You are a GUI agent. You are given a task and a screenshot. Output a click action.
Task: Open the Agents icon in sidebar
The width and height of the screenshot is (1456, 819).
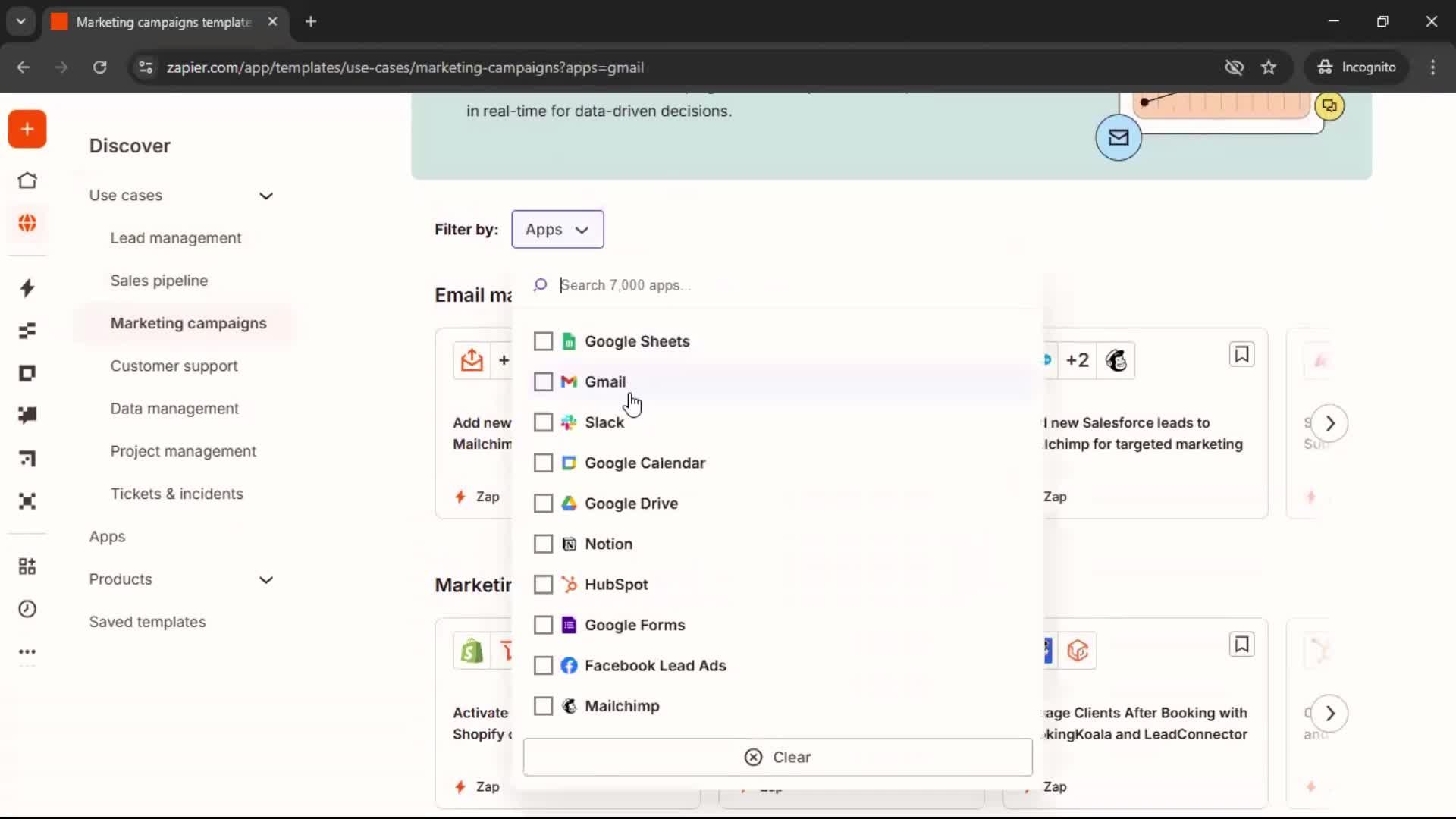27,501
